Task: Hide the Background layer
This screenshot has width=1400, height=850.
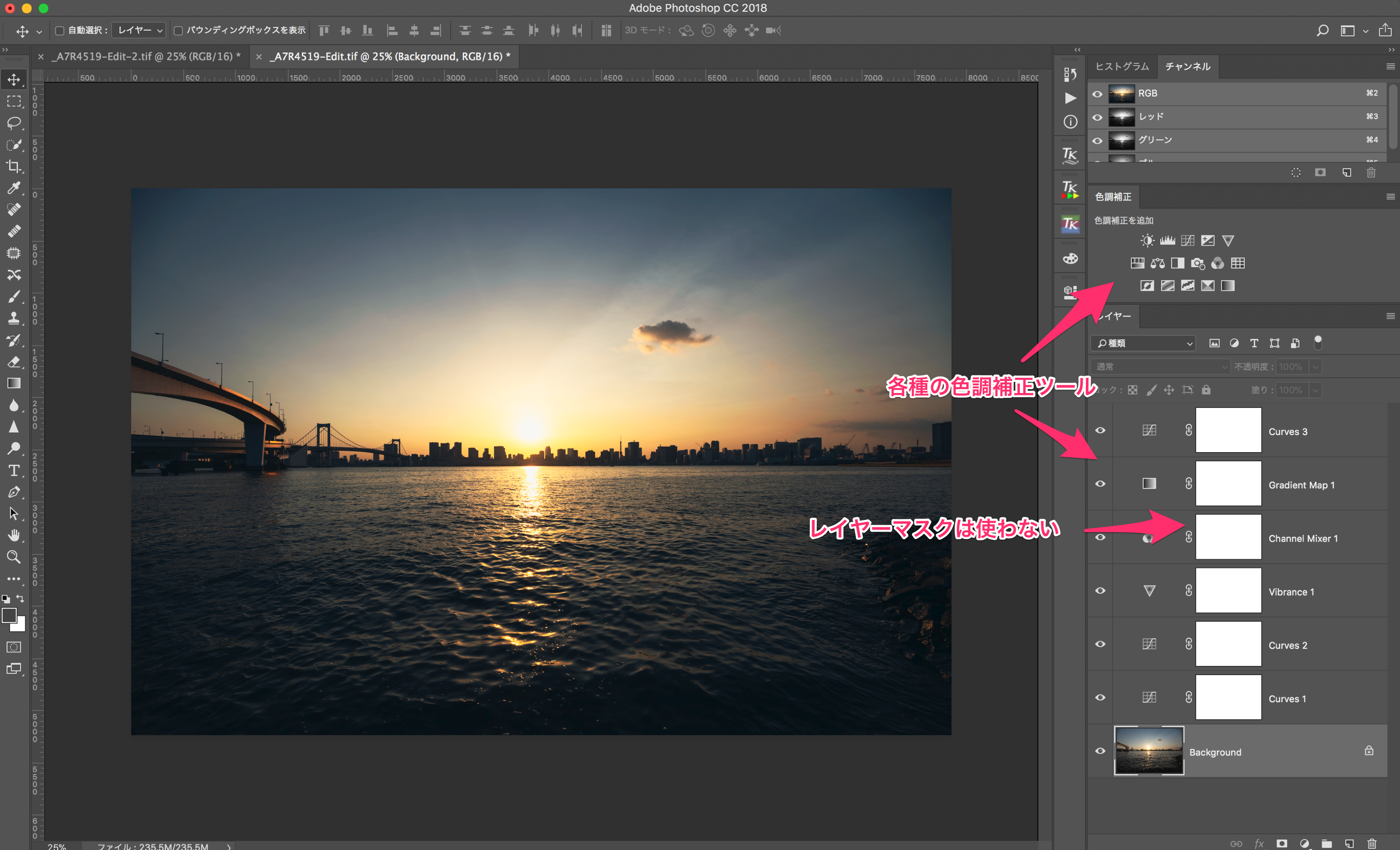Action: pos(1100,751)
